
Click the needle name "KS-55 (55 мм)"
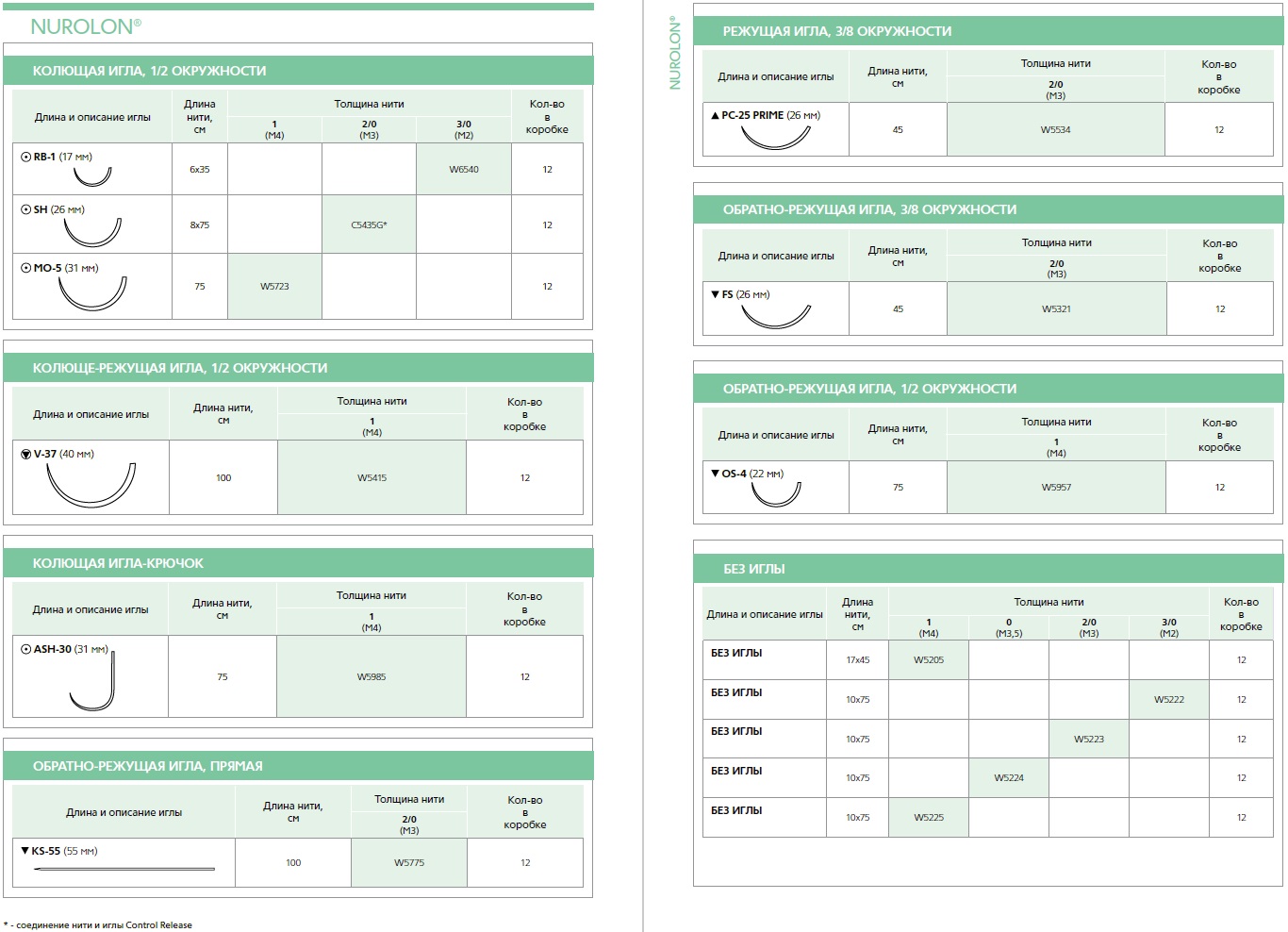(64, 851)
